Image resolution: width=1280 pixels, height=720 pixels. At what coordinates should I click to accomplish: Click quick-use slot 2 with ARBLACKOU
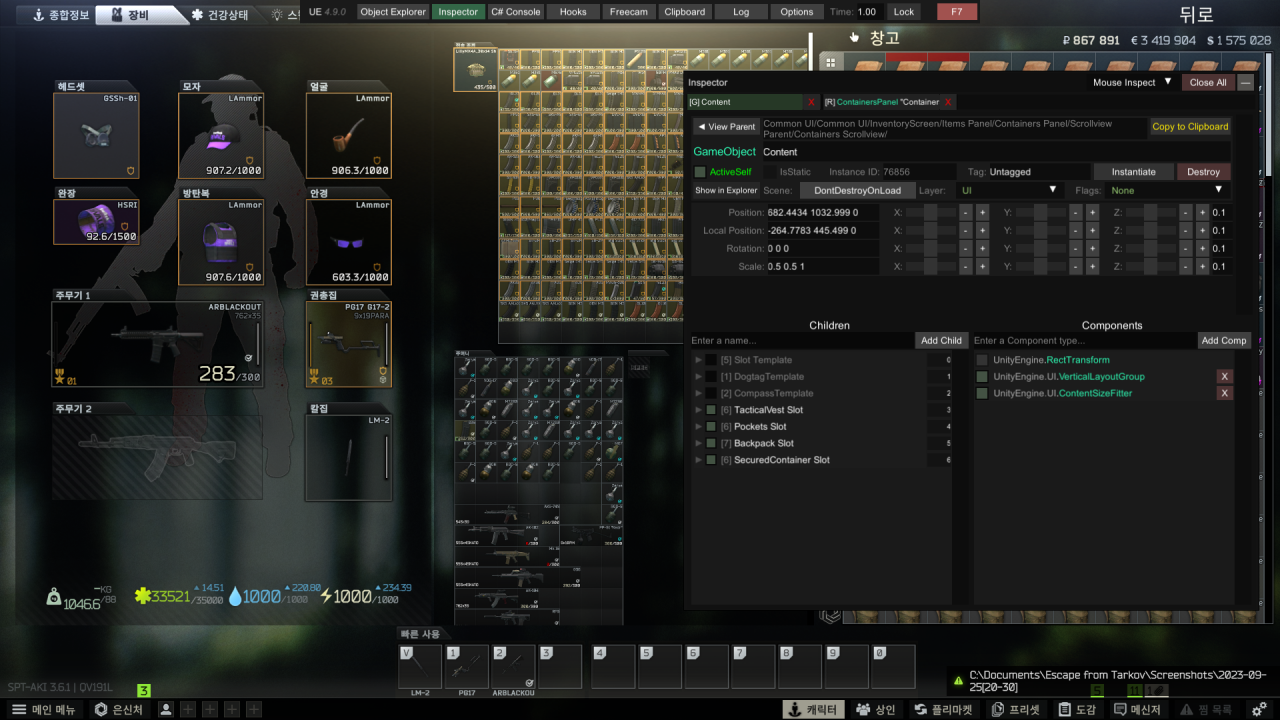click(513, 667)
